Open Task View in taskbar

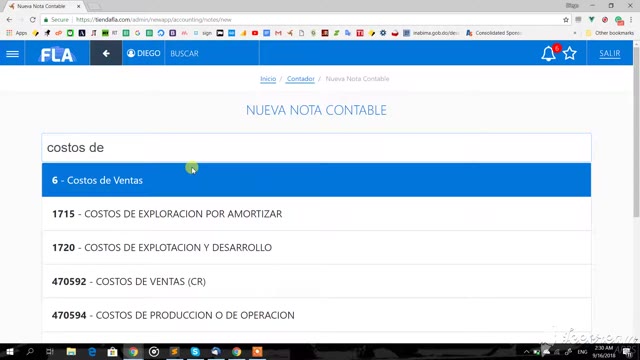pos(50,351)
